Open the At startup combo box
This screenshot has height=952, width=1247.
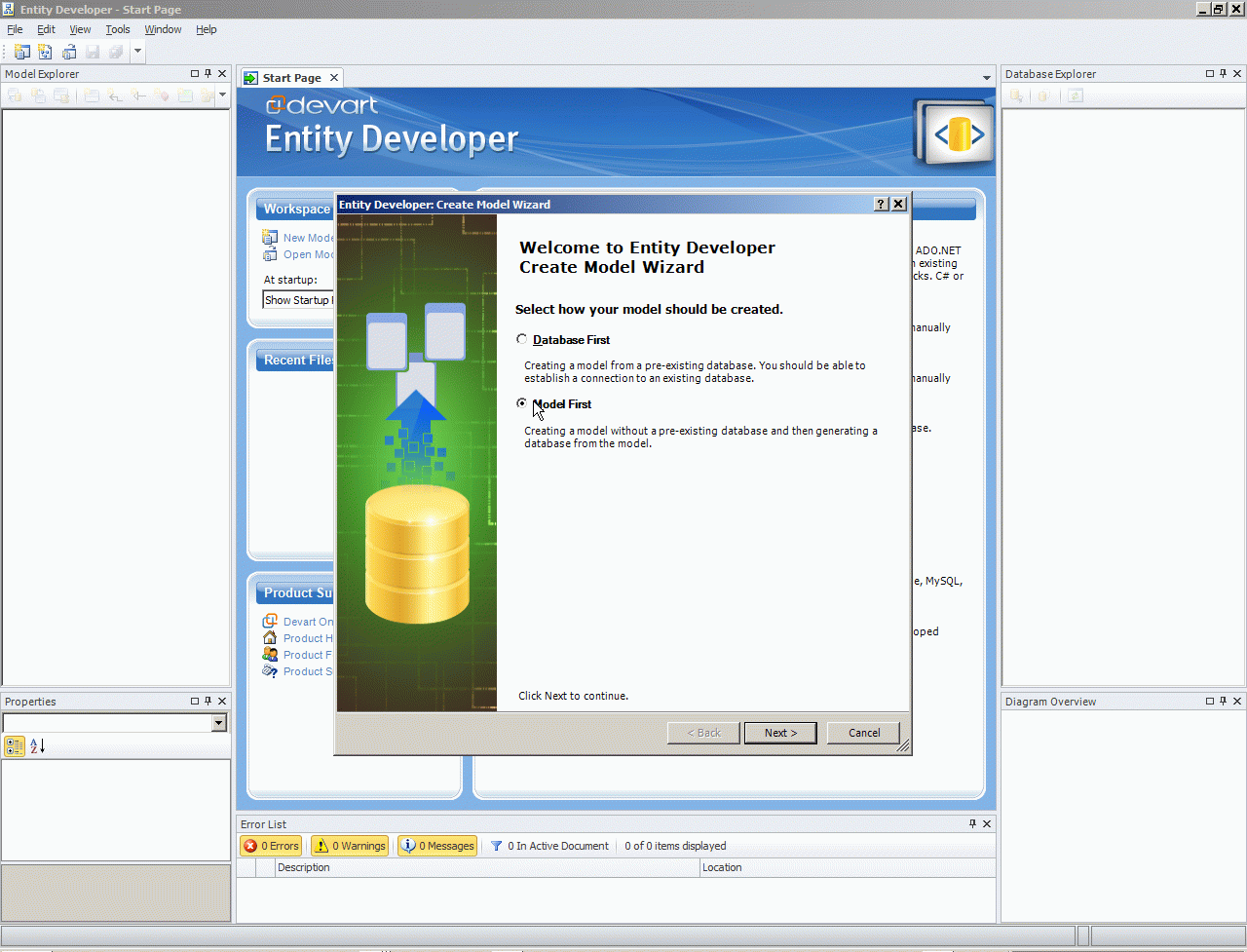click(298, 300)
